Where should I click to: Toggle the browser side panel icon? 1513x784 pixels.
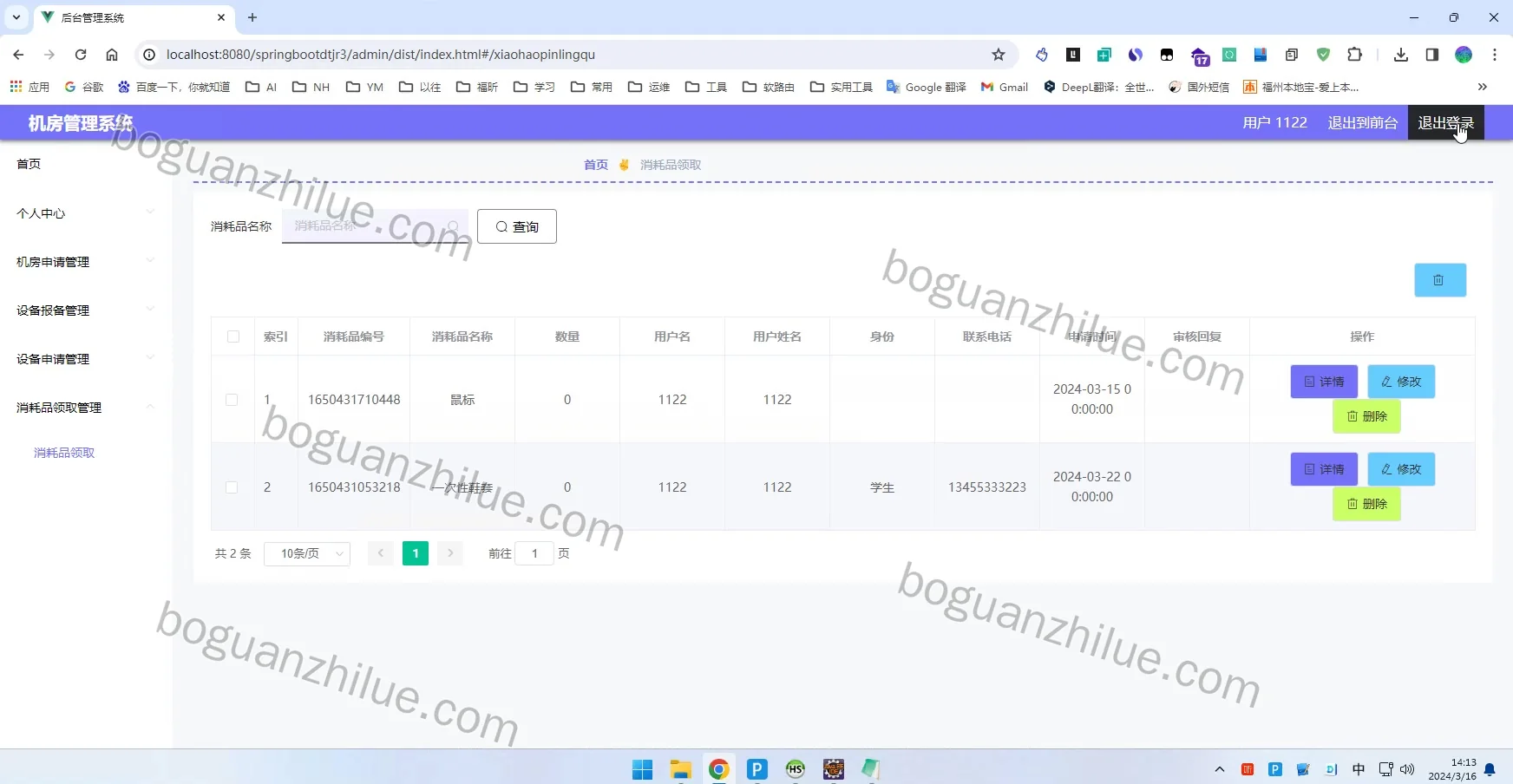(x=1432, y=55)
